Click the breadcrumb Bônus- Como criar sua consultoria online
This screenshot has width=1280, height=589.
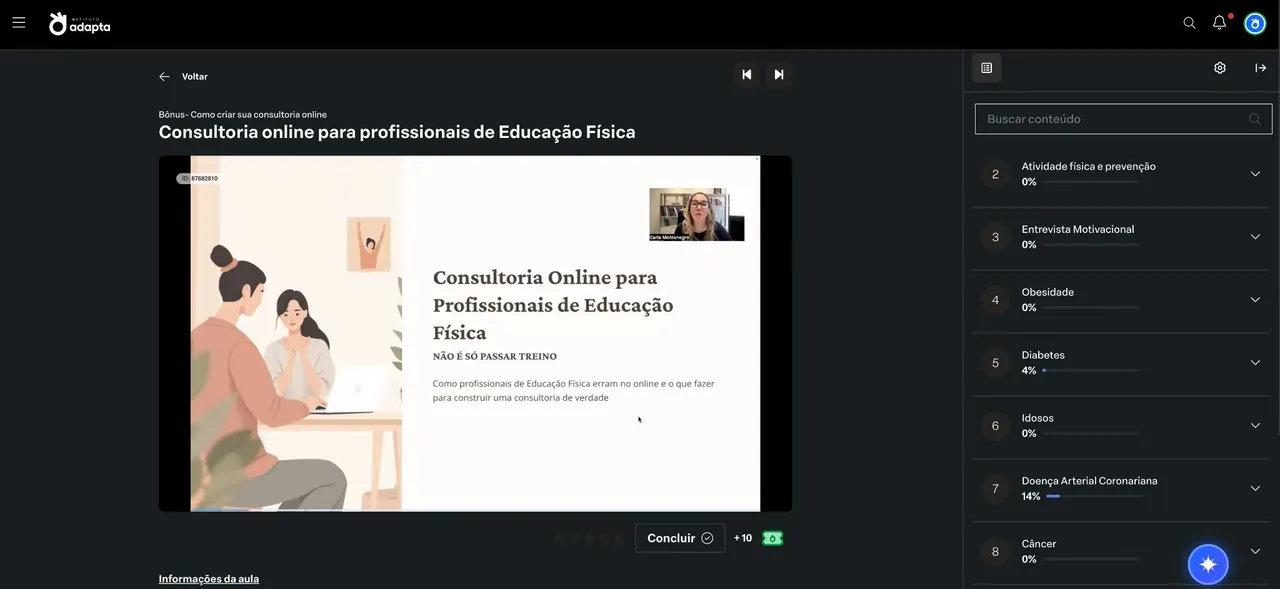(243, 114)
